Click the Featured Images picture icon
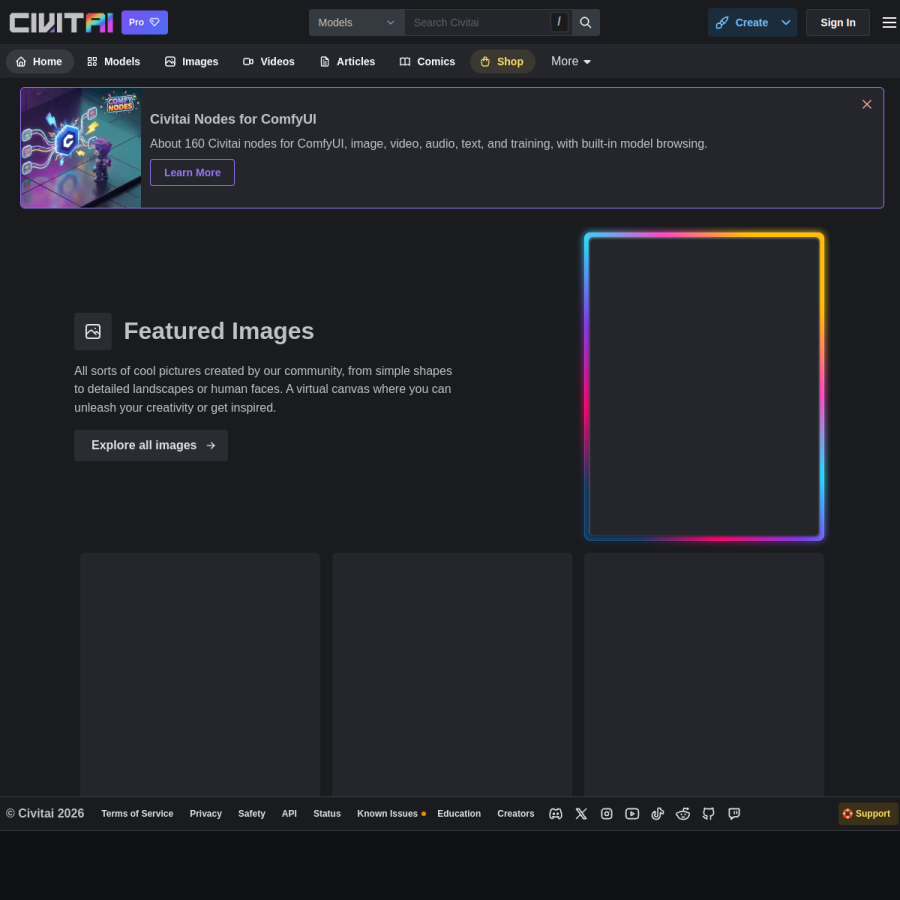Image resolution: width=900 pixels, height=900 pixels. click(93, 331)
